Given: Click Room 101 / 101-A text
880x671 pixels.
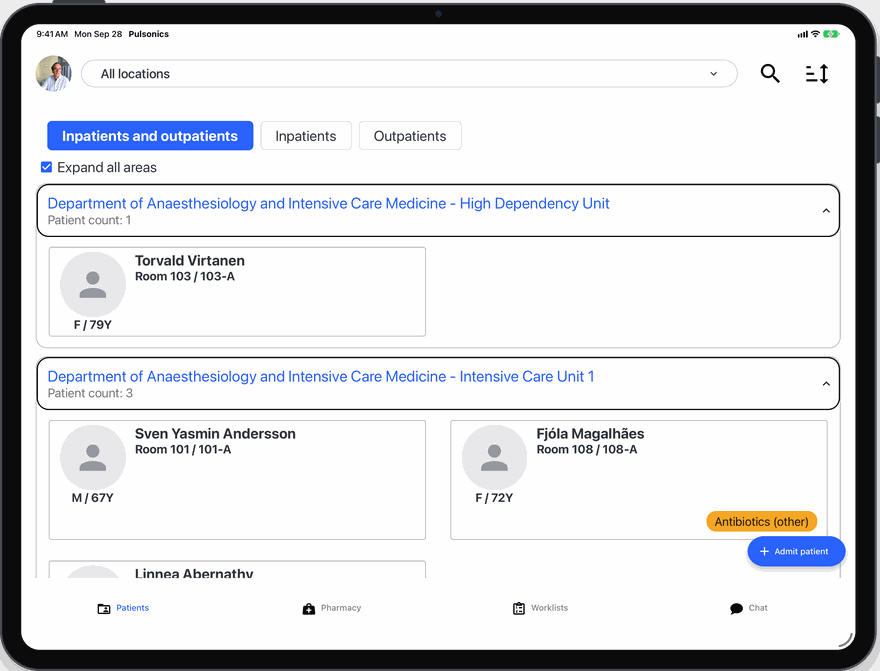Looking at the screenshot, I should 183,450.
